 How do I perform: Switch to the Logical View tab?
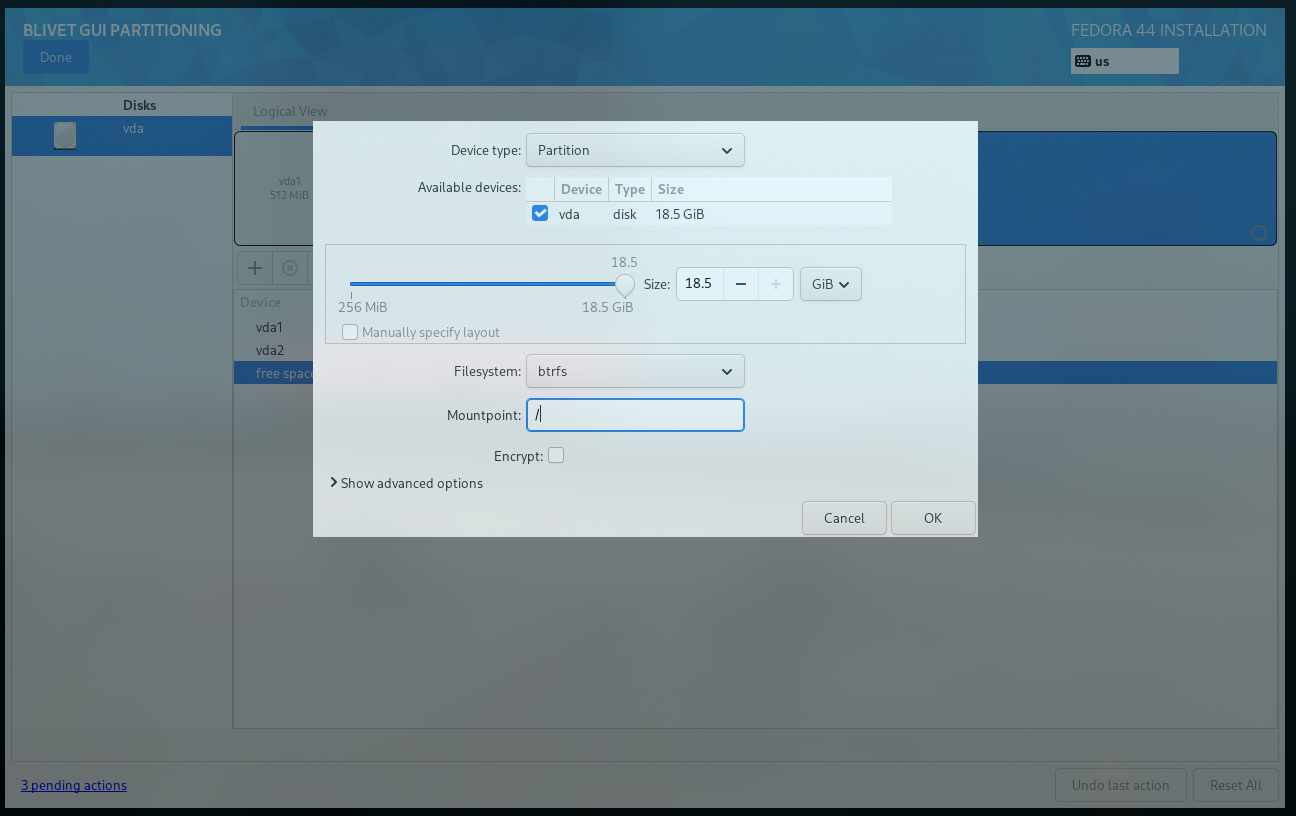290,111
